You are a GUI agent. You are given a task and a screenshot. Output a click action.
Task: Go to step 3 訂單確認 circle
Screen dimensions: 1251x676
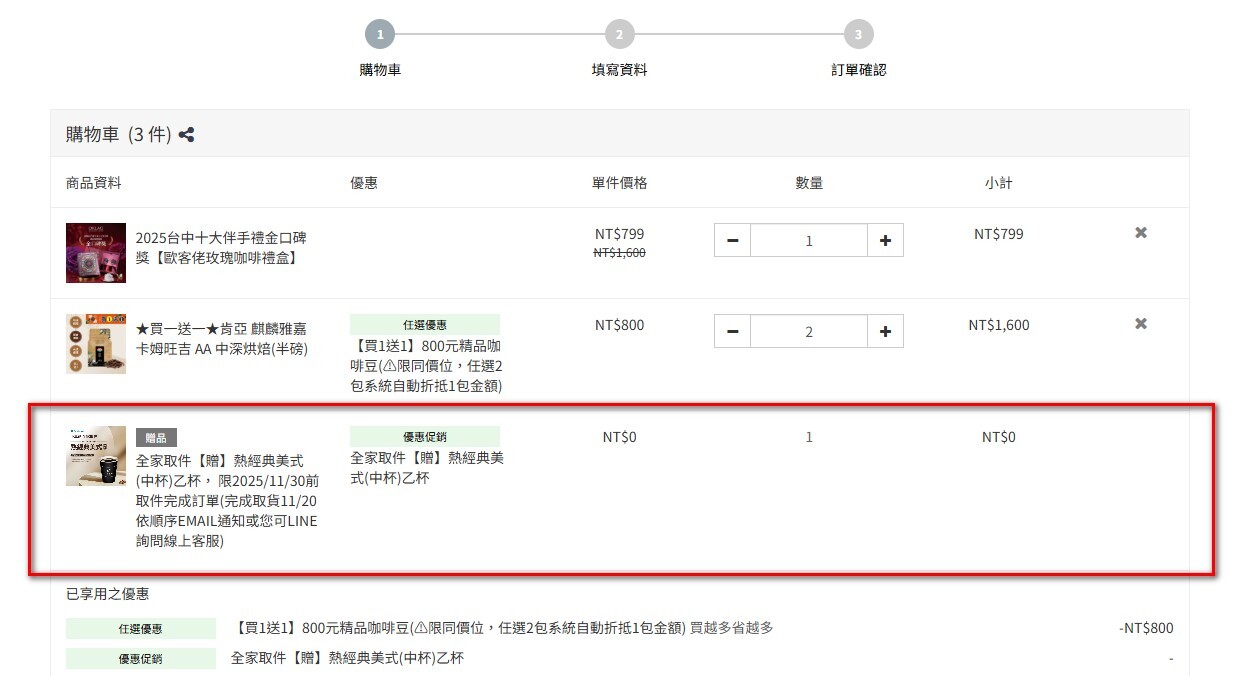[858, 35]
